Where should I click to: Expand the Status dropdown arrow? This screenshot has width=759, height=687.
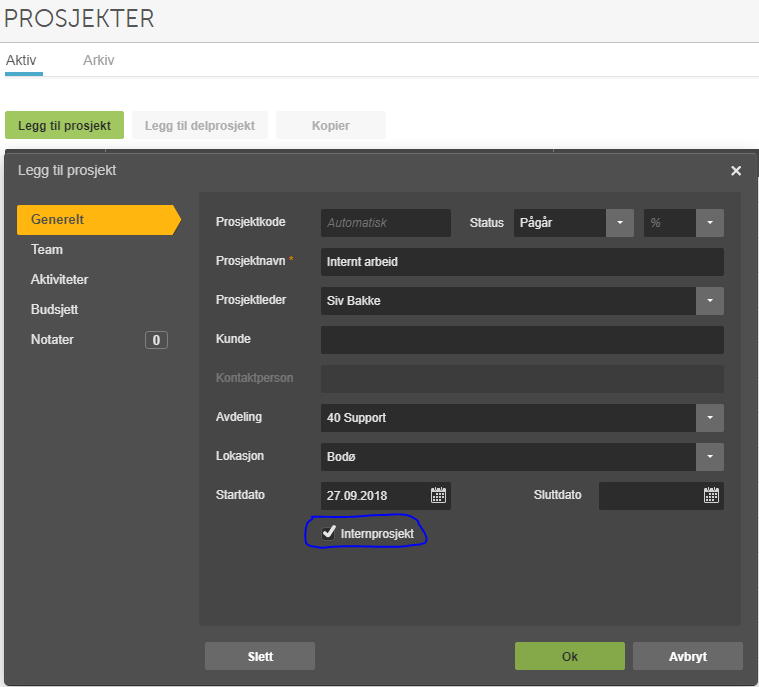click(x=620, y=223)
